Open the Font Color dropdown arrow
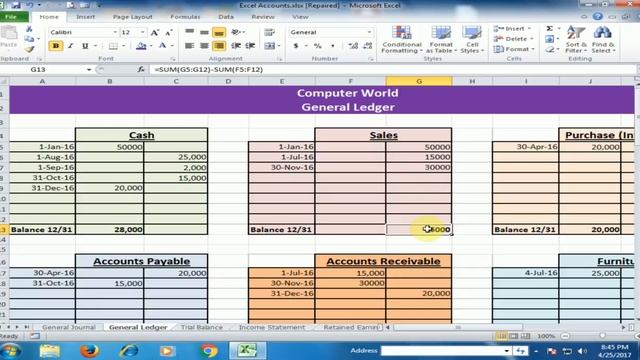640x360 pixels. coord(172,46)
